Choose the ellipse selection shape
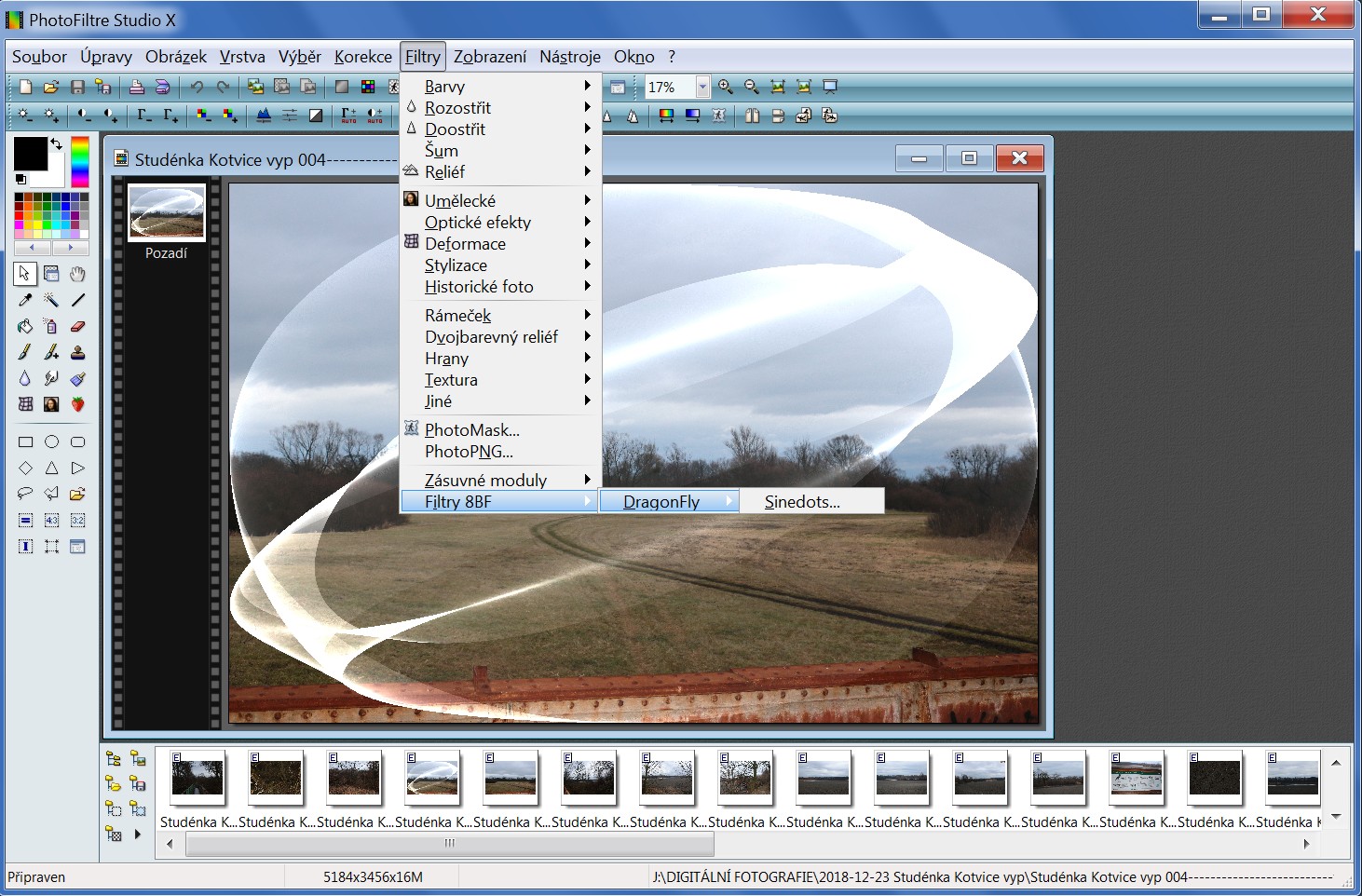The image size is (1362, 896). coord(51,442)
